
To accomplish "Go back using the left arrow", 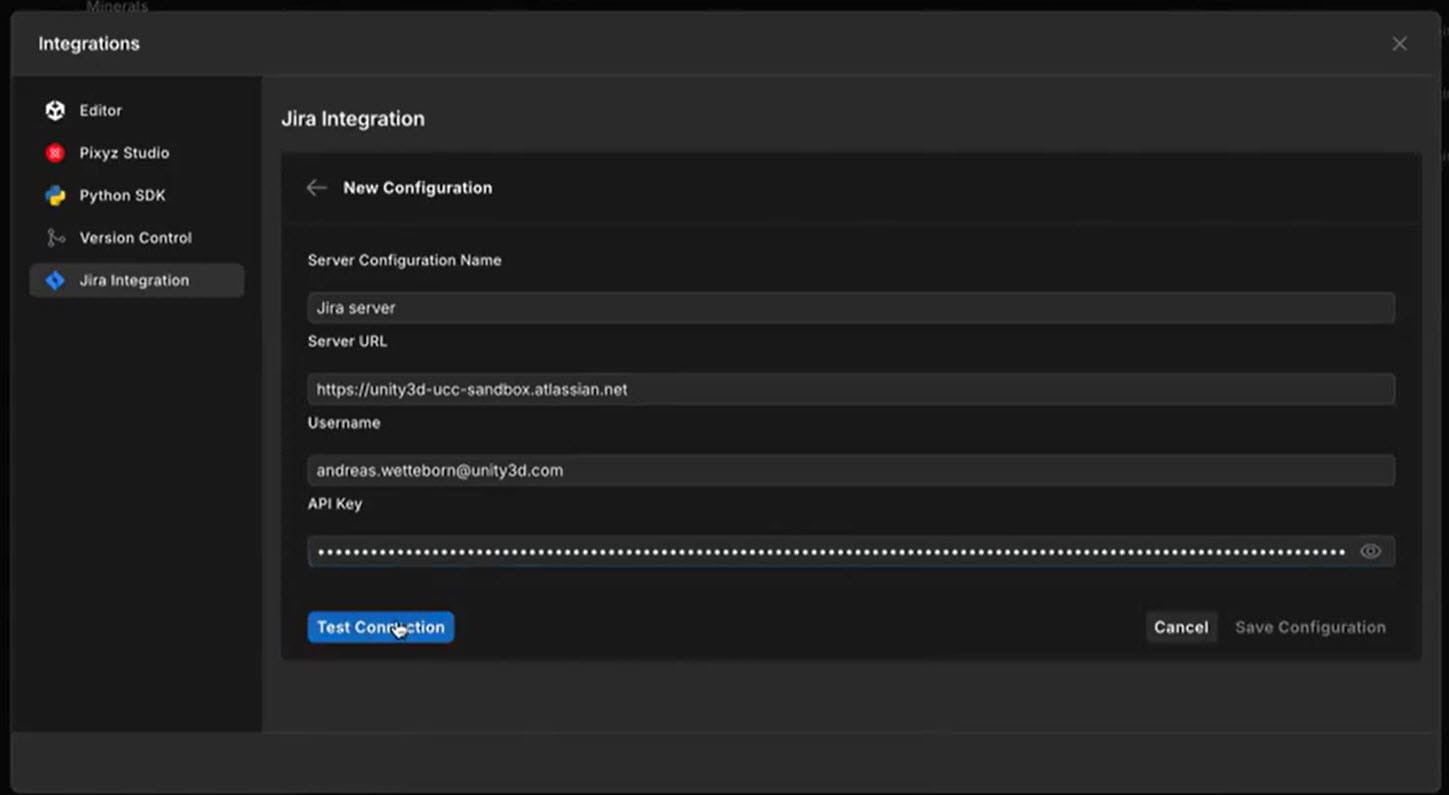I will [316, 188].
